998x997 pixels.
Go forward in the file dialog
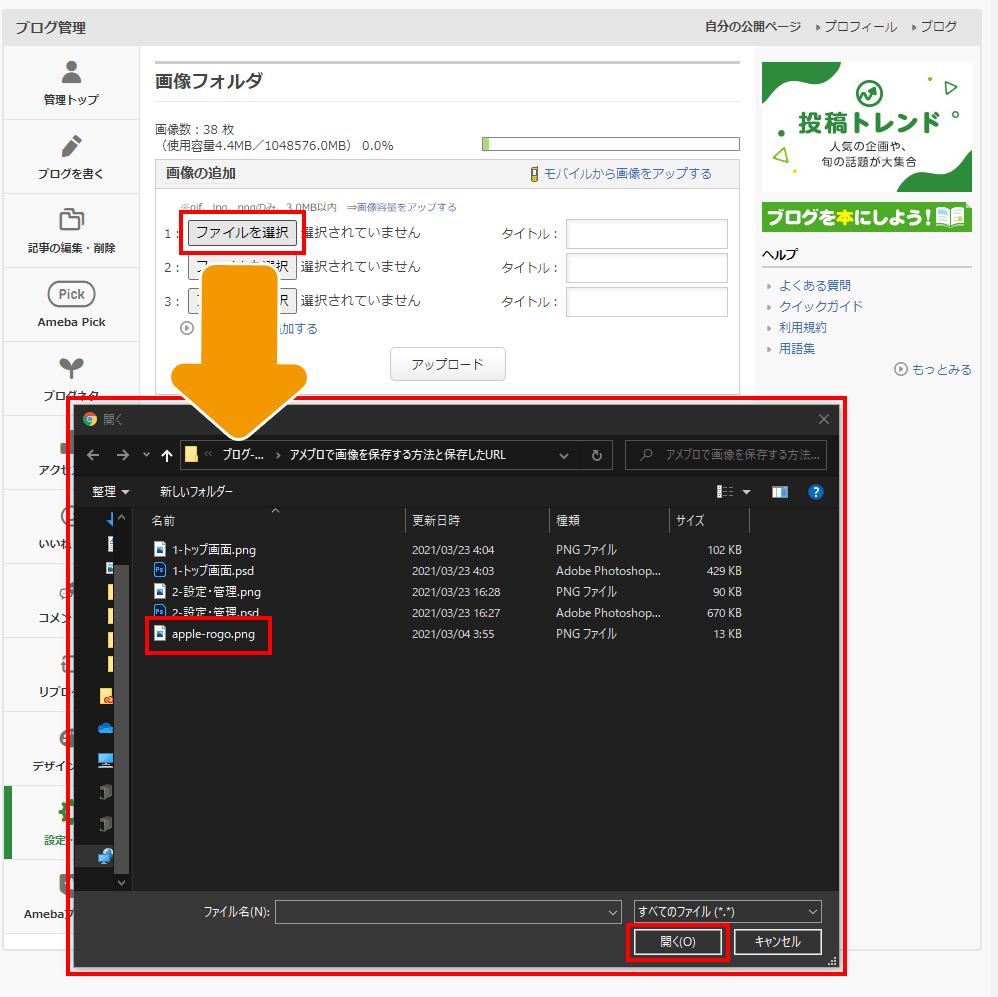tap(122, 455)
